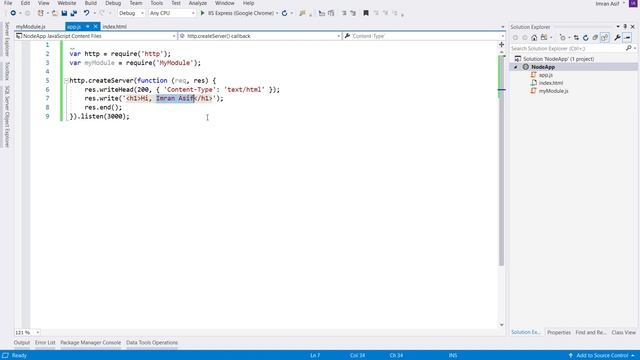Image resolution: width=640 pixels, height=360 pixels.
Task: Click the browser Refresh icon in toolbar
Action: point(284,13)
